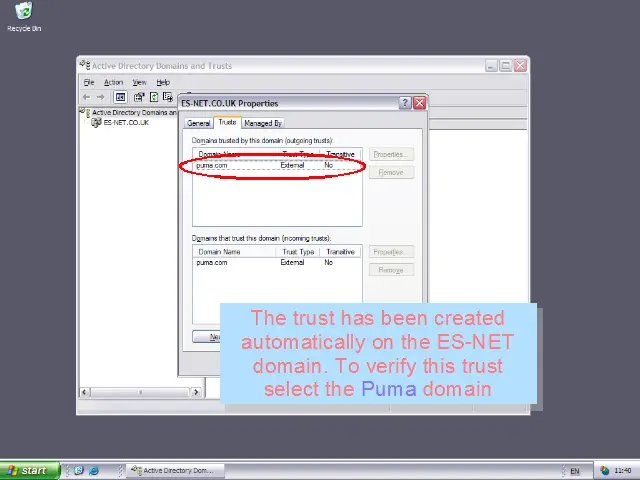This screenshot has height=480, width=640.
Task: Click Properties button for incoming trusts
Action: click(x=391, y=252)
